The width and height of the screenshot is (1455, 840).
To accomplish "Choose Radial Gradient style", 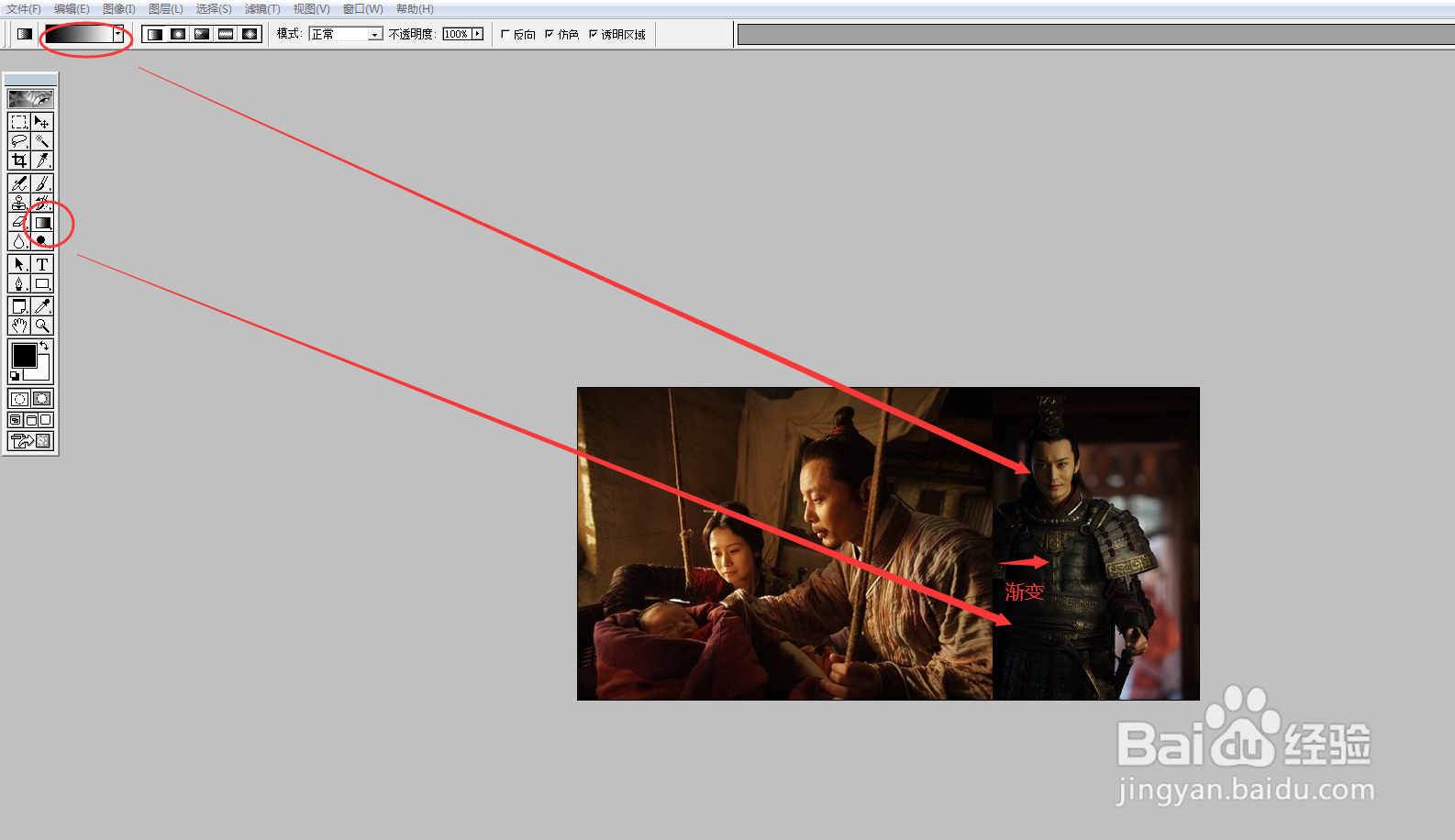I will (x=179, y=34).
